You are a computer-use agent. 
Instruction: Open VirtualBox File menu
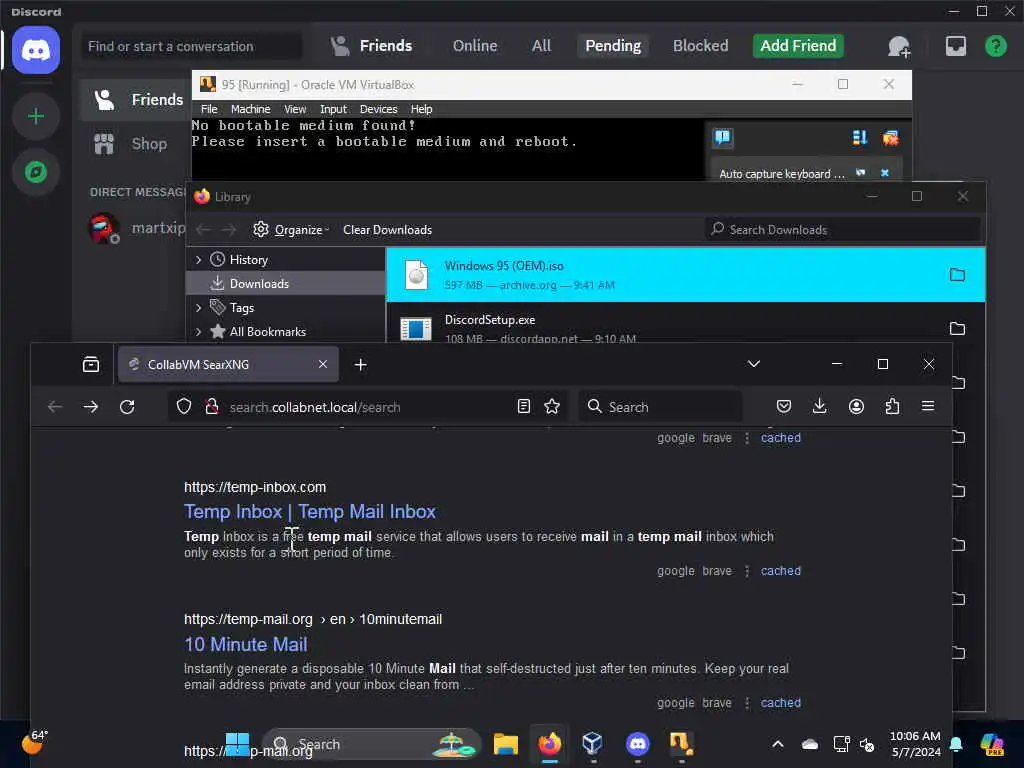pos(209,109)
